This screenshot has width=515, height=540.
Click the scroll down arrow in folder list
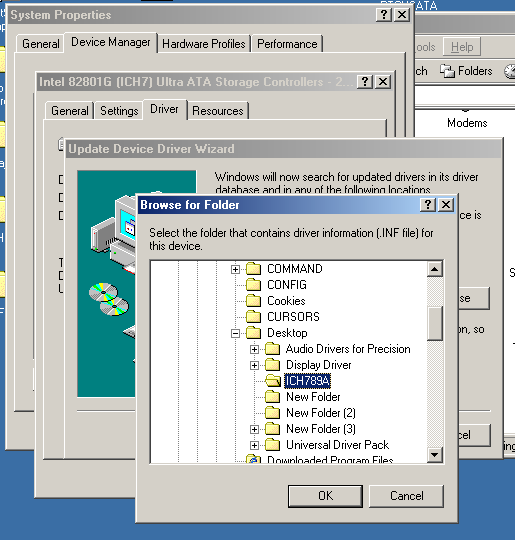[435, 455]
